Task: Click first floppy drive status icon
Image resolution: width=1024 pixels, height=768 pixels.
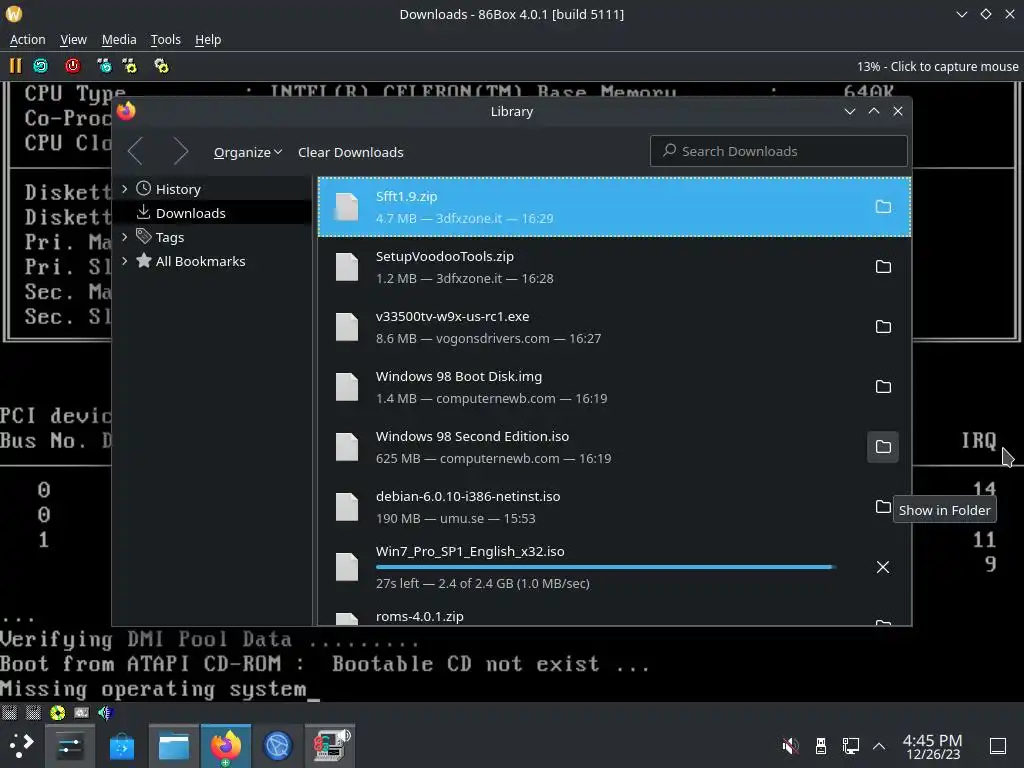Action: pyautogui.click(x=9, y=712)
